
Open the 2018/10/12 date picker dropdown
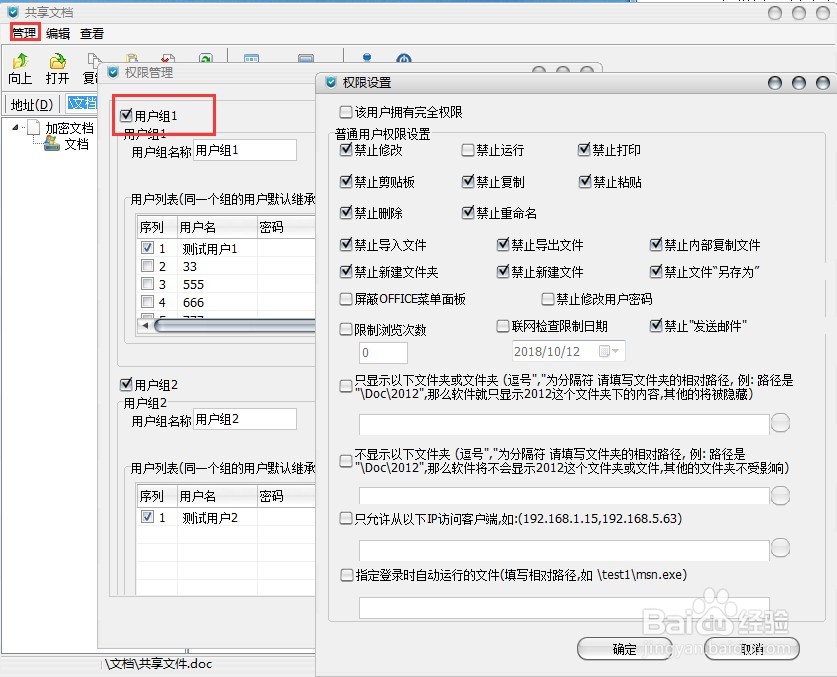613,351
